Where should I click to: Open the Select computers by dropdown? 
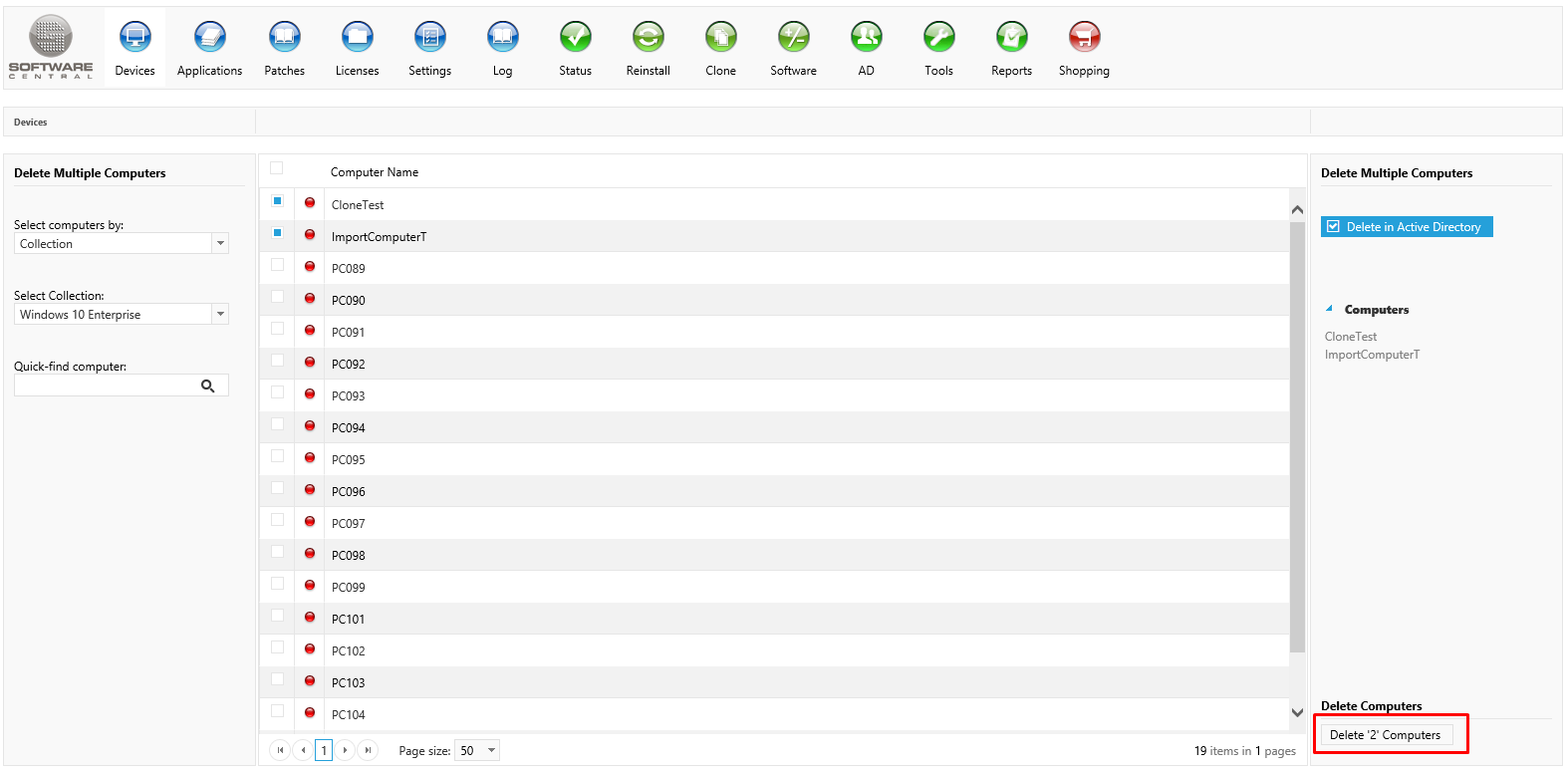tap(220, 244)
